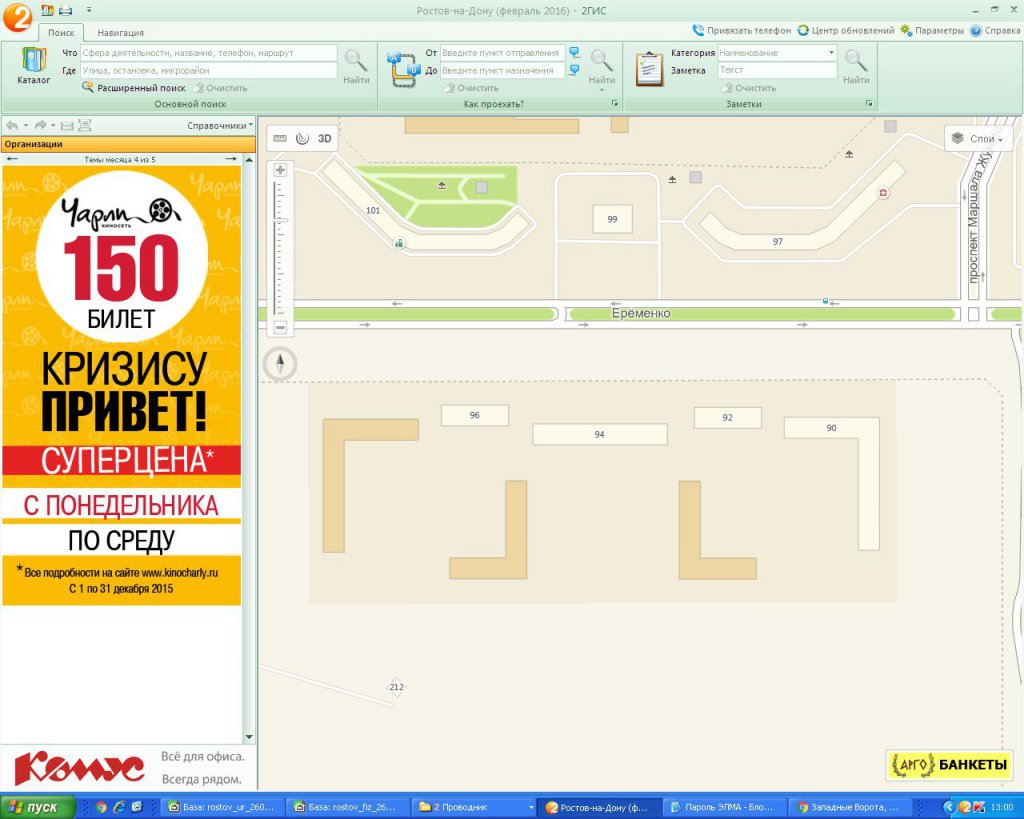Toggle 3D map view
The height and width of the screenshot is (819, 1024).
pos(325,138)
